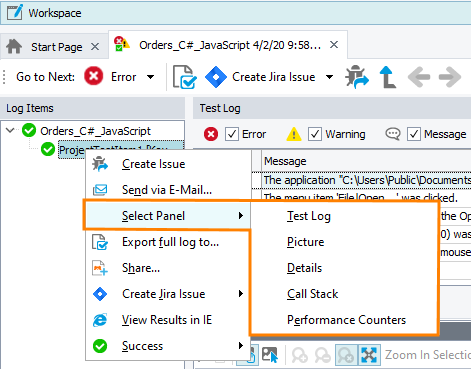
Task: Click the envelope icon beside Send via E-Mail
Action: click(x=100, y=190)
